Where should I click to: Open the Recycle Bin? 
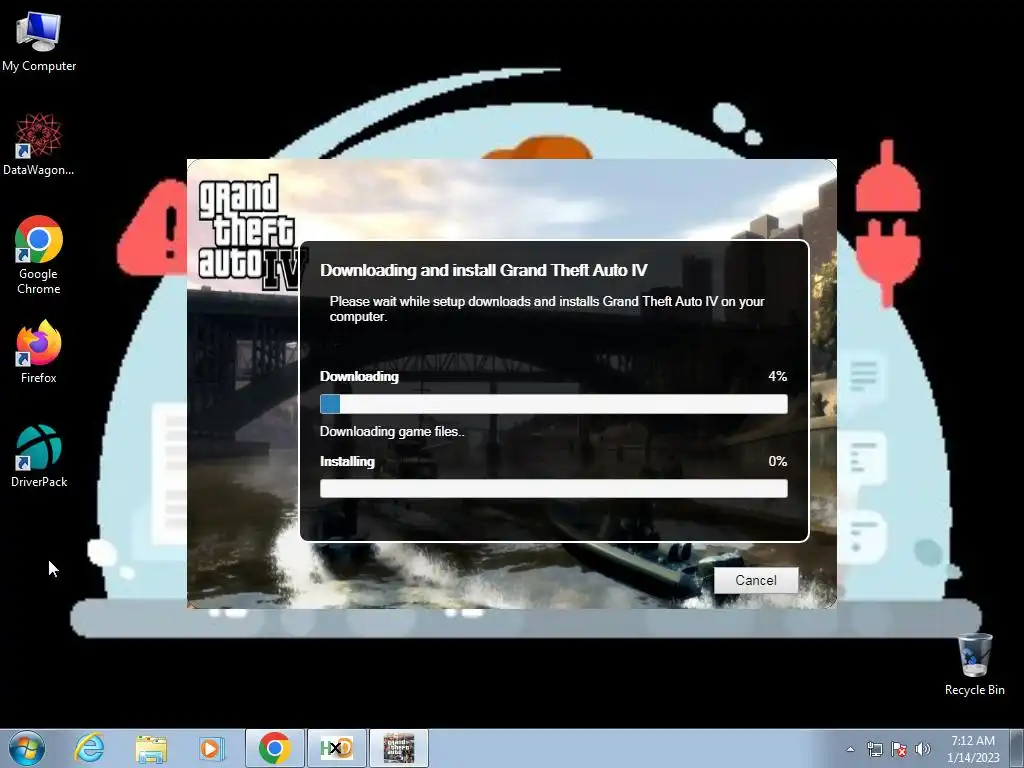coord(974,664)
